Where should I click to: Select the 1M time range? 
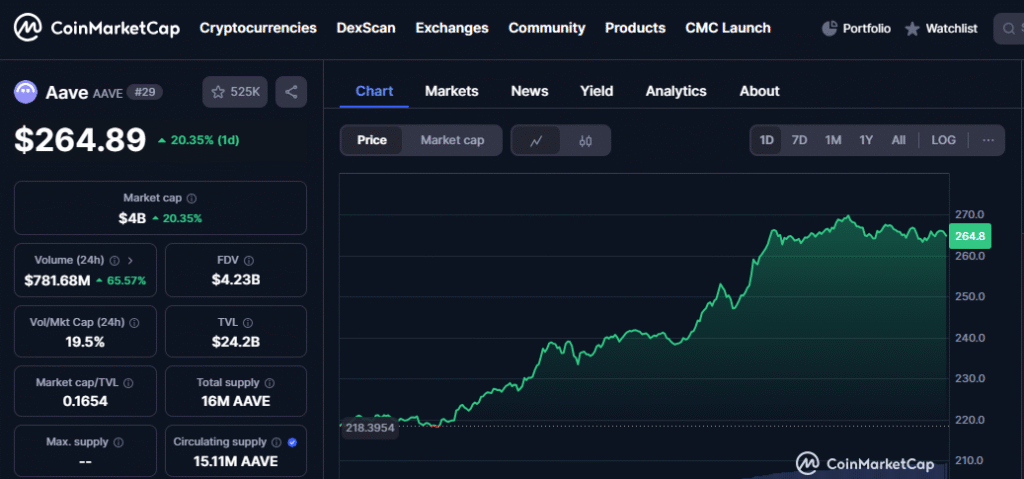coord(833,140)
